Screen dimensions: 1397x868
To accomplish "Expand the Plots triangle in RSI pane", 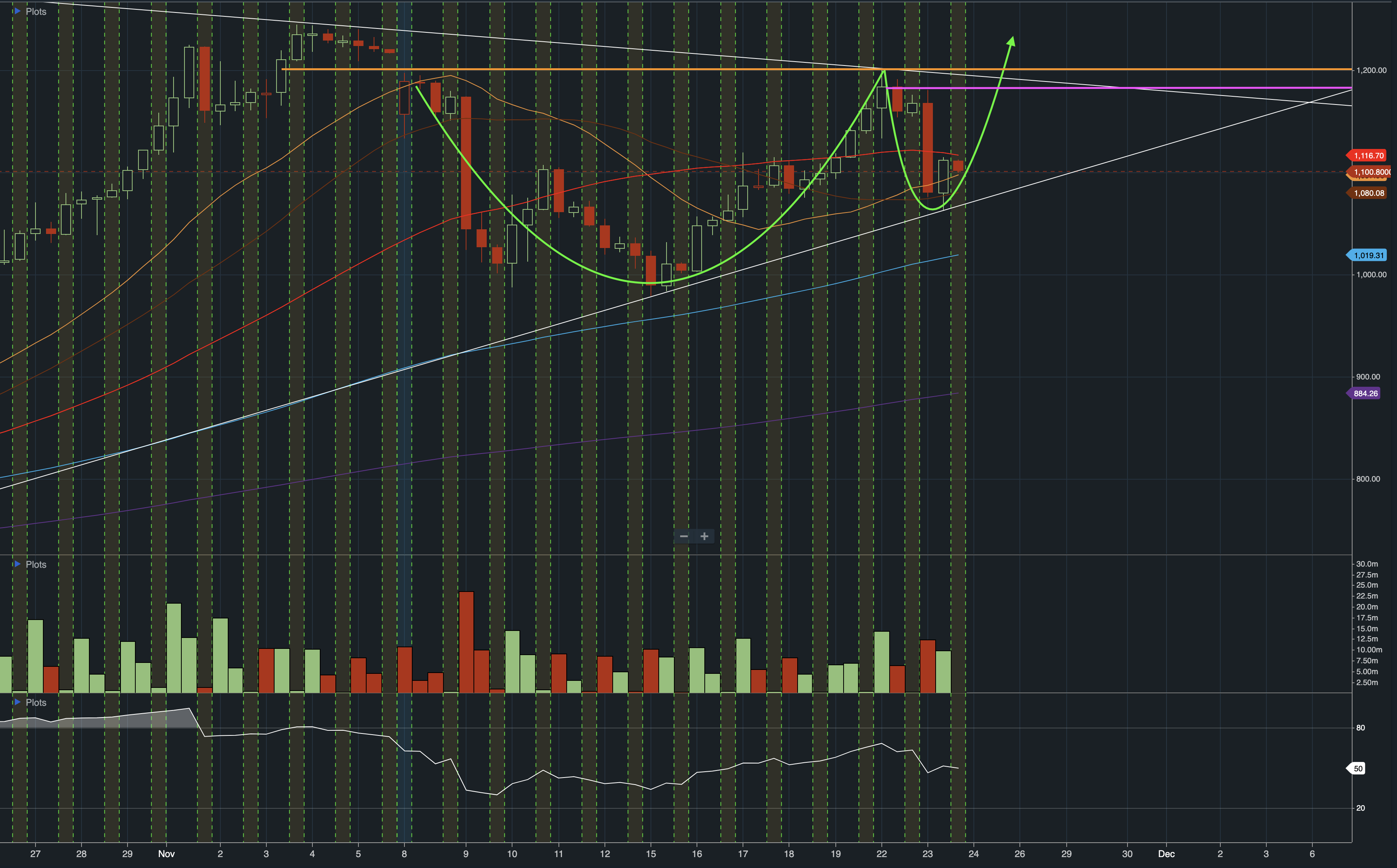I will click(x=17, y=702).
